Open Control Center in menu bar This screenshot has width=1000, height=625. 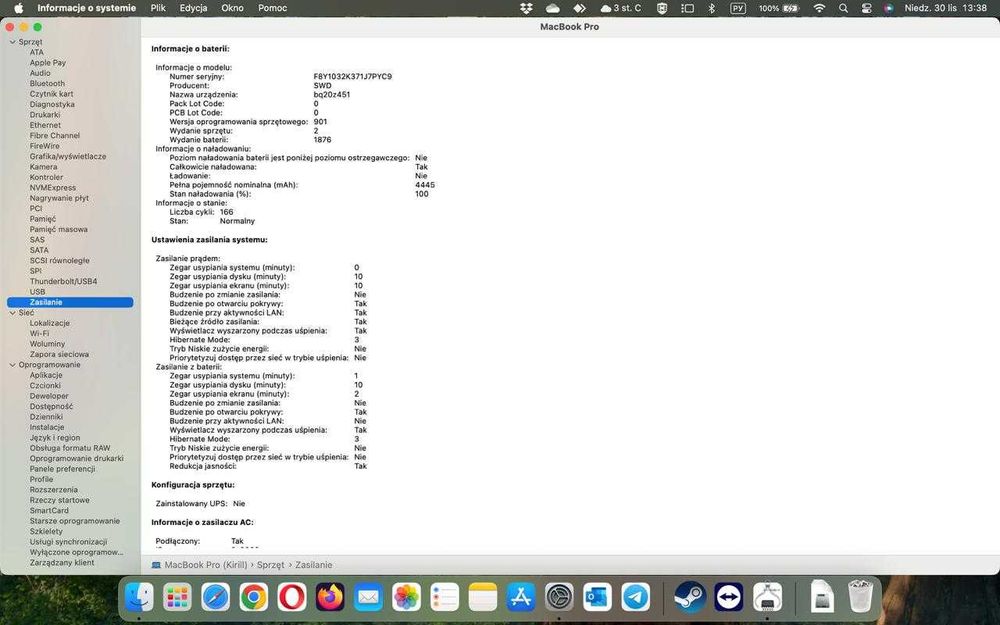tap(867, 8)
